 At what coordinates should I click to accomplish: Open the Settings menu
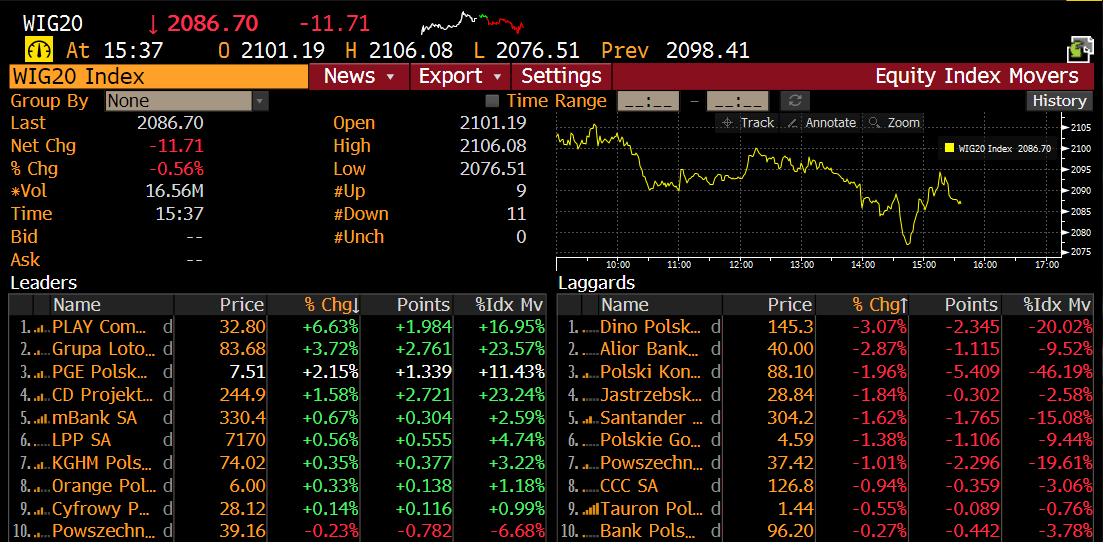pos(561,76)
